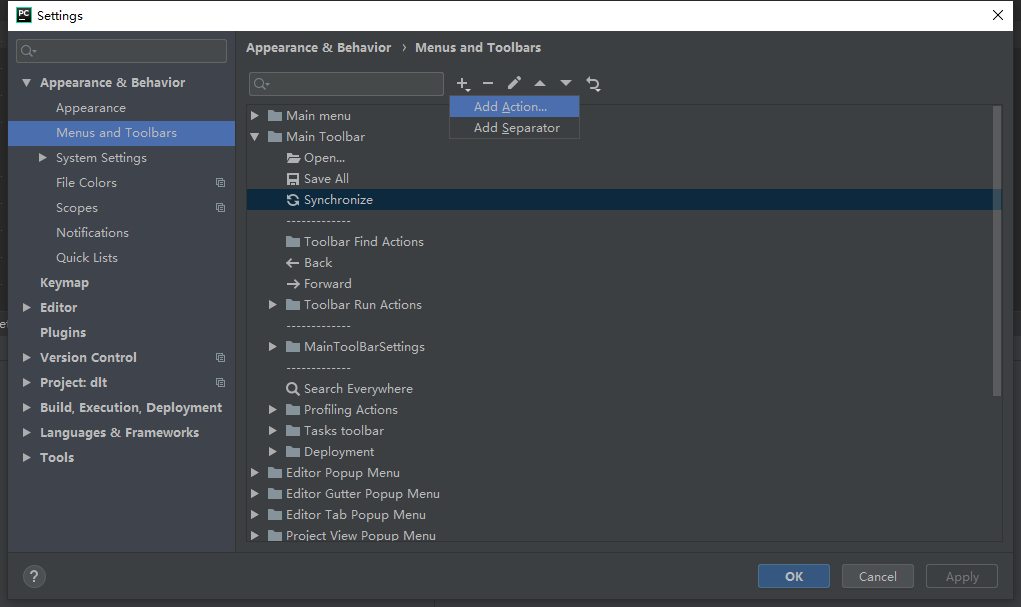Expand System Settings in the sidebar
Image resolution: width=1021 pixels, height=607 pixels.
coord(43,158)
